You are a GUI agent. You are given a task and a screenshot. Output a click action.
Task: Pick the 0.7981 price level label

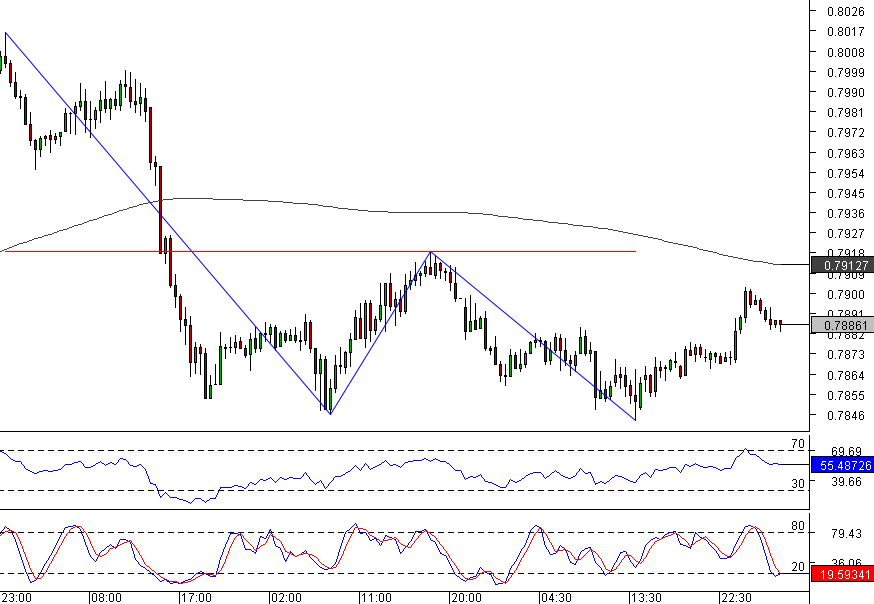846,113
